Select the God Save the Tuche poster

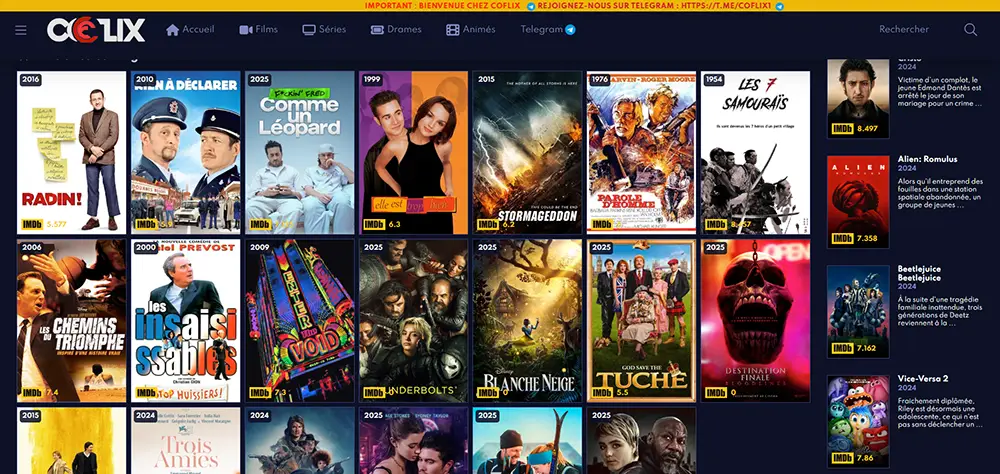(x=640, y=320)
